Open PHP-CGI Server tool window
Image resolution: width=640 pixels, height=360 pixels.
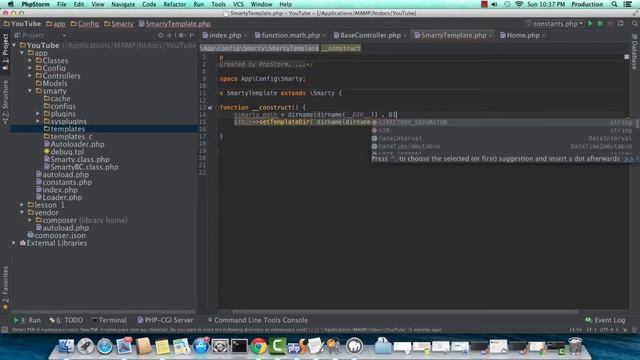pos(165,320)
